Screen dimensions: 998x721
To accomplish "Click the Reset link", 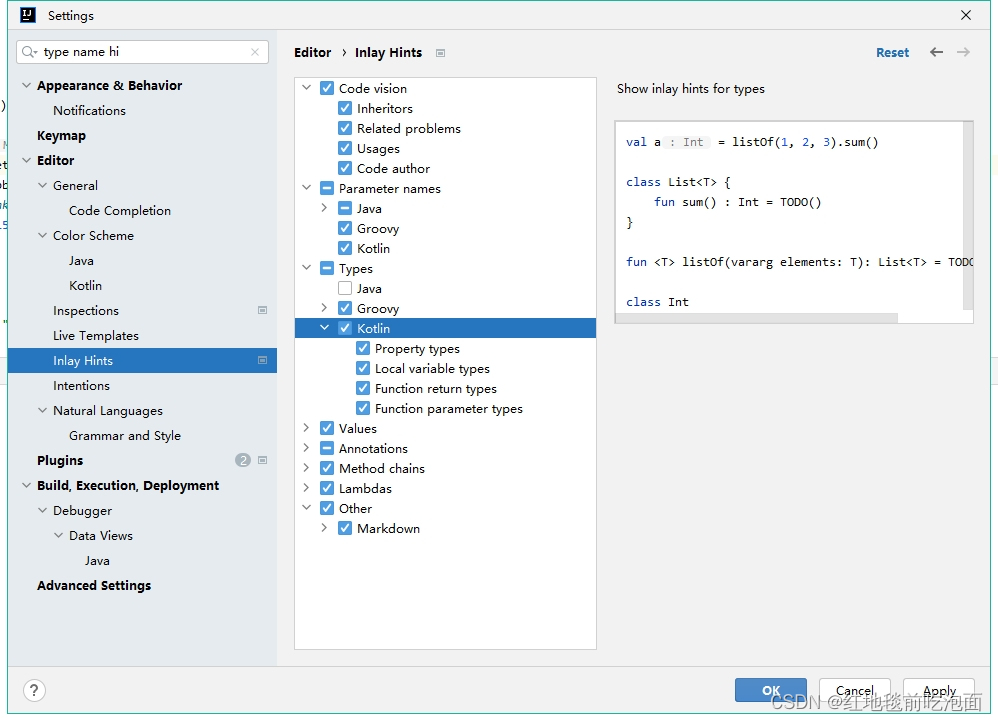I will tap(892, 52).
